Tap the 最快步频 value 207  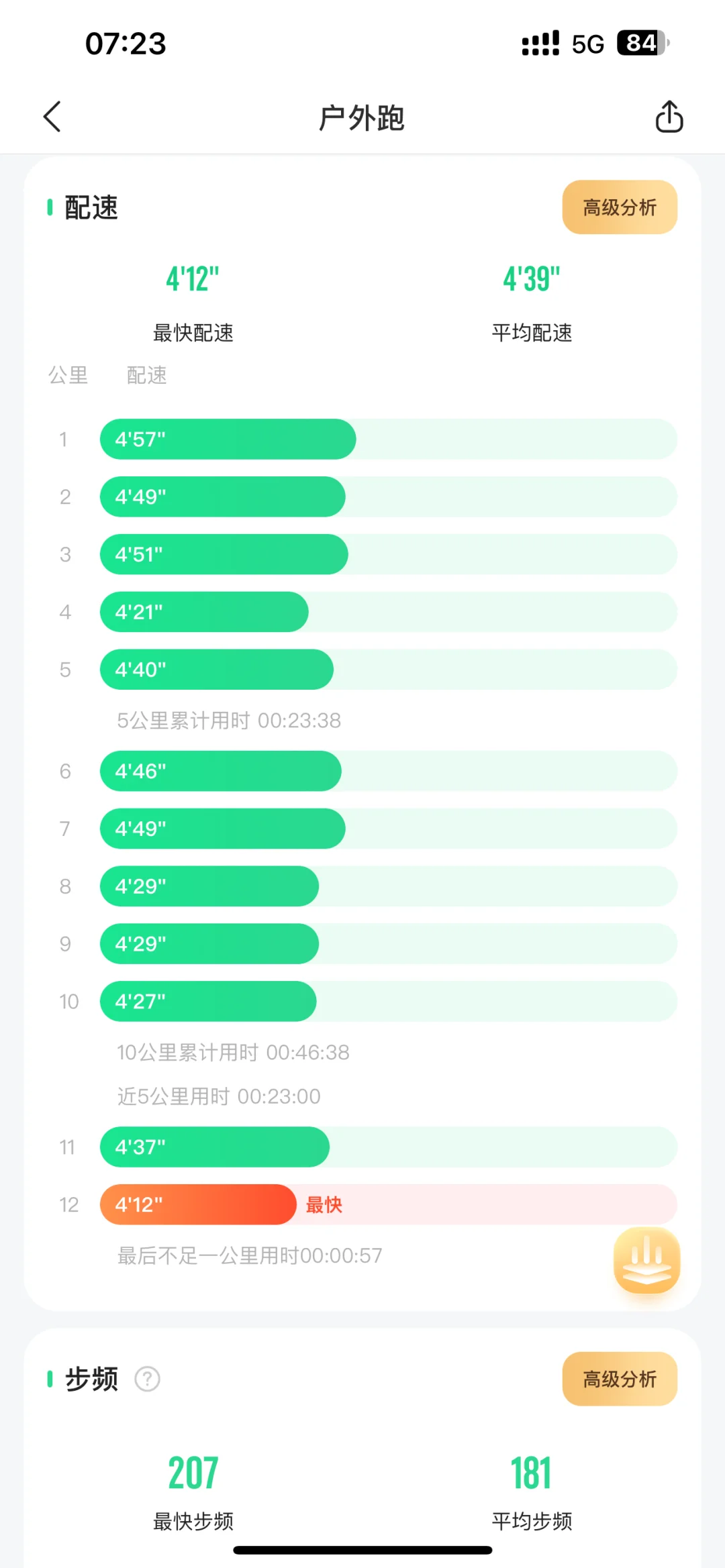click(x=193, y=1473)
